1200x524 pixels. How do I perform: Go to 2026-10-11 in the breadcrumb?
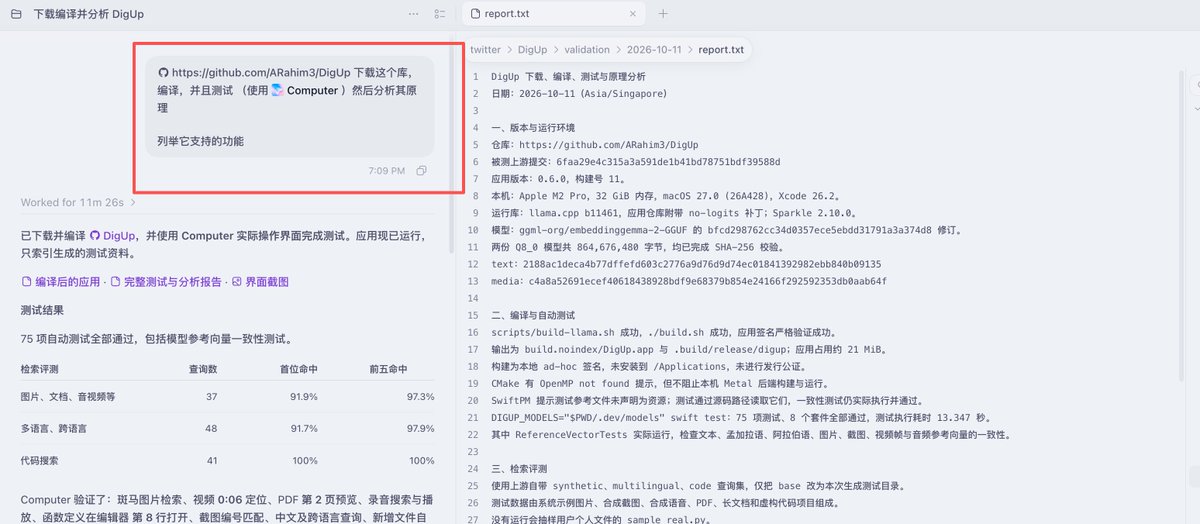(654, 49)
